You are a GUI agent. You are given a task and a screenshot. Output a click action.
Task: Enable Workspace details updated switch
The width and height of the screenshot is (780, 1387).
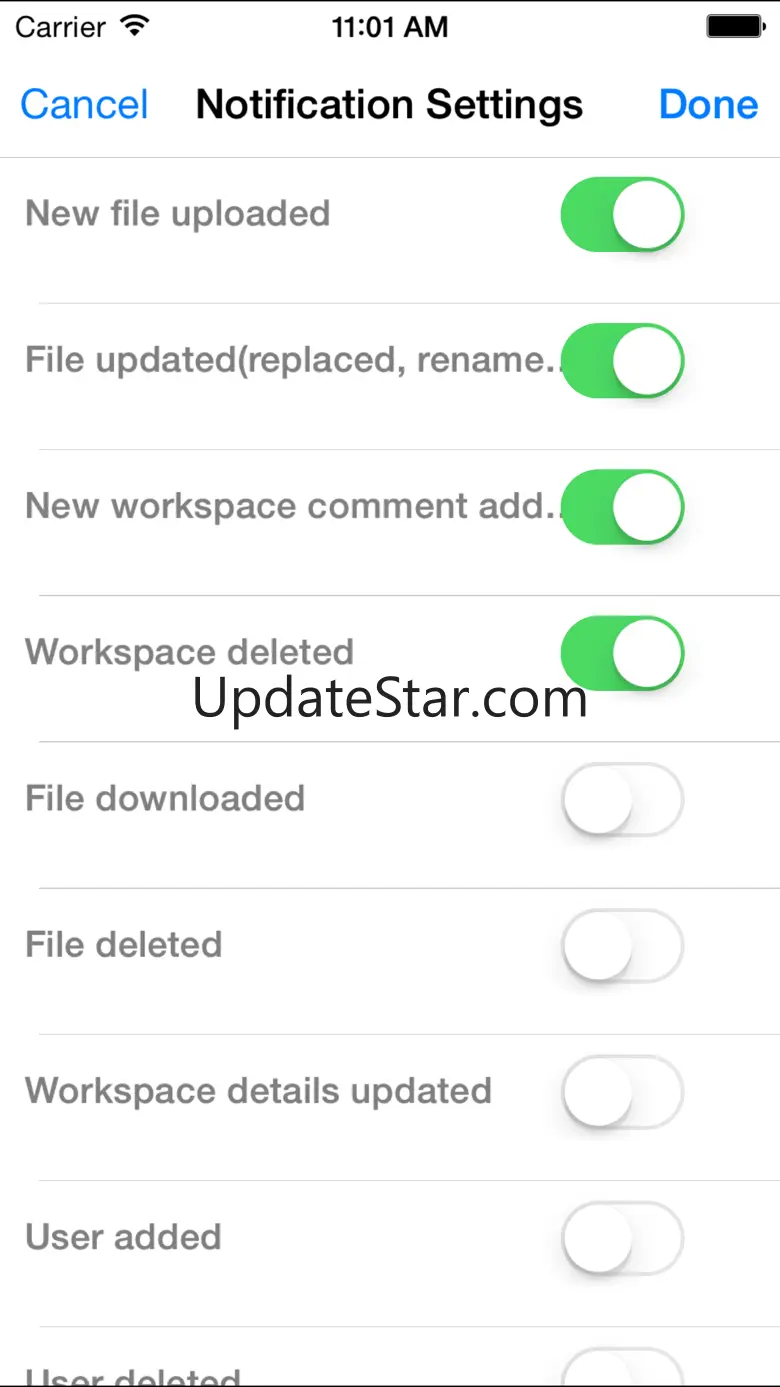click(x=622, y=1091)
